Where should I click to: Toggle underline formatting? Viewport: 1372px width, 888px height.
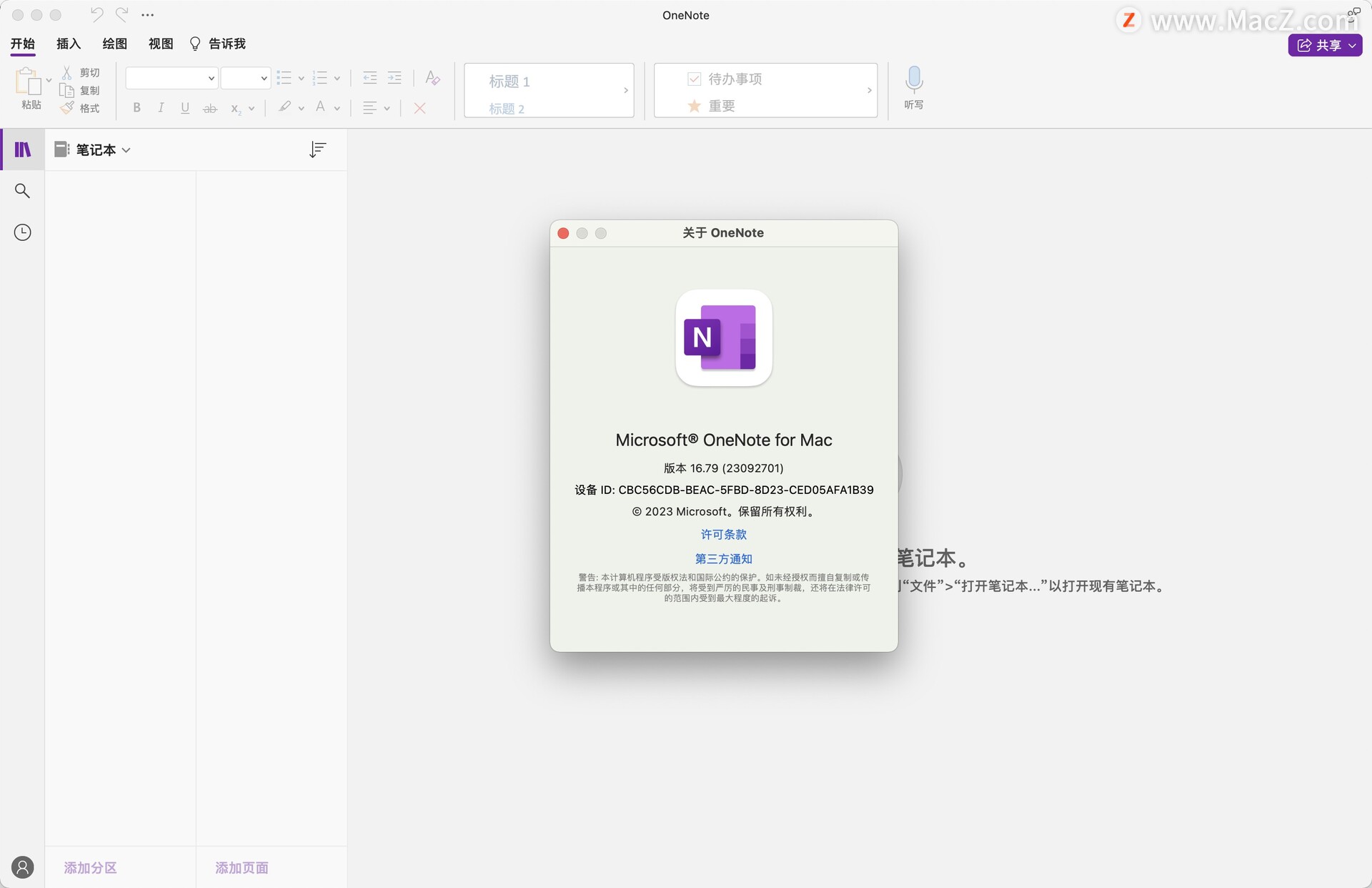185,108
